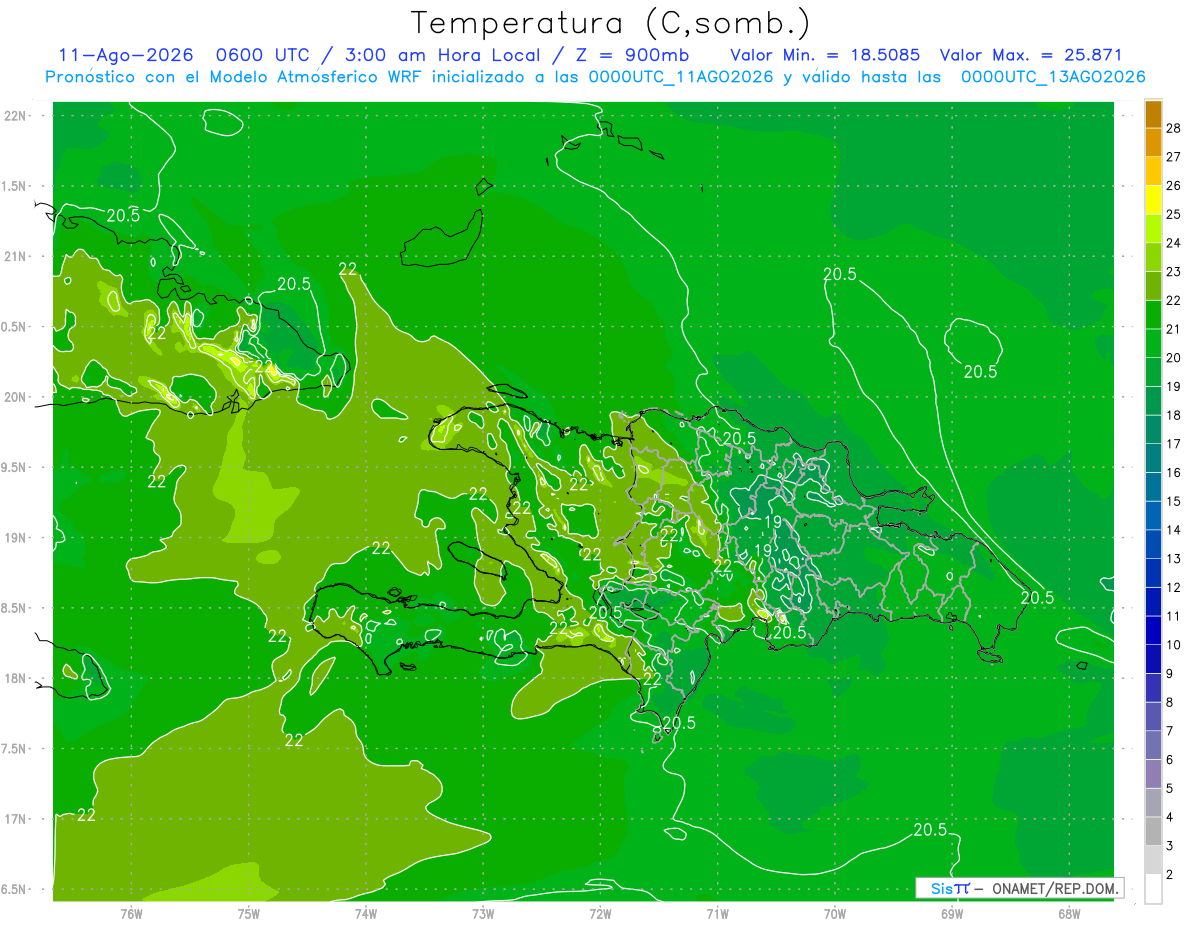Image resolution: width=1200 pixels, height=927 pixels.
Task: Pick the orange legend swatch between 27 and 28
Action: point(1153,142)
